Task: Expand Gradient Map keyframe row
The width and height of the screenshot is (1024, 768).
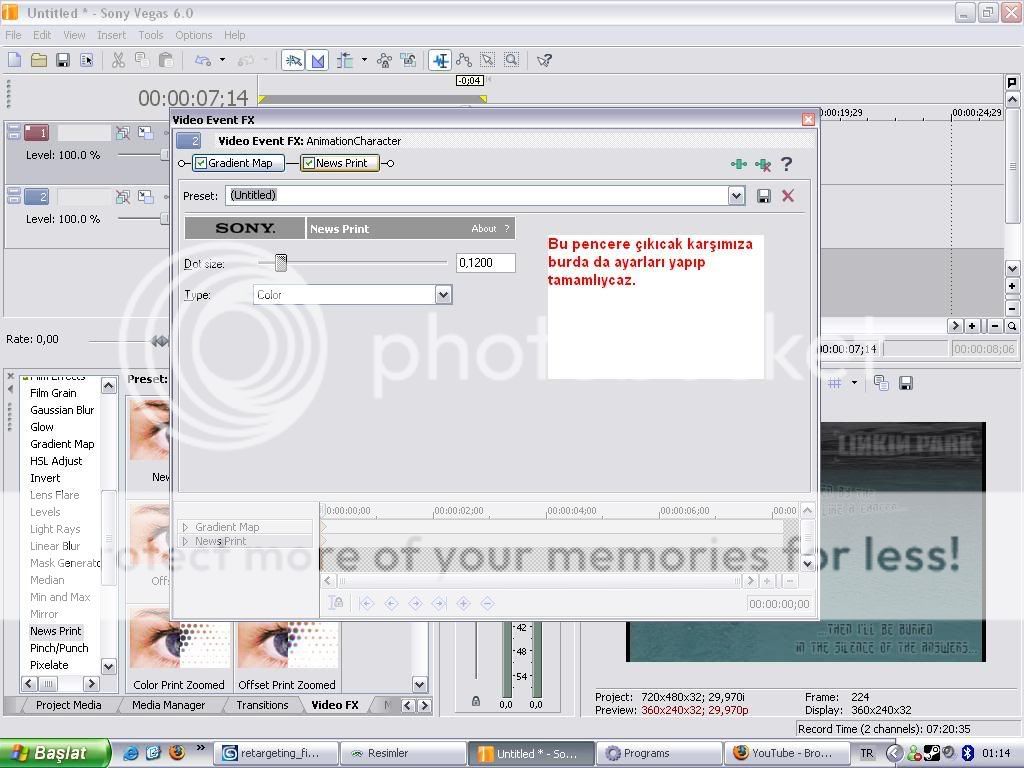Action: point(185,526)
